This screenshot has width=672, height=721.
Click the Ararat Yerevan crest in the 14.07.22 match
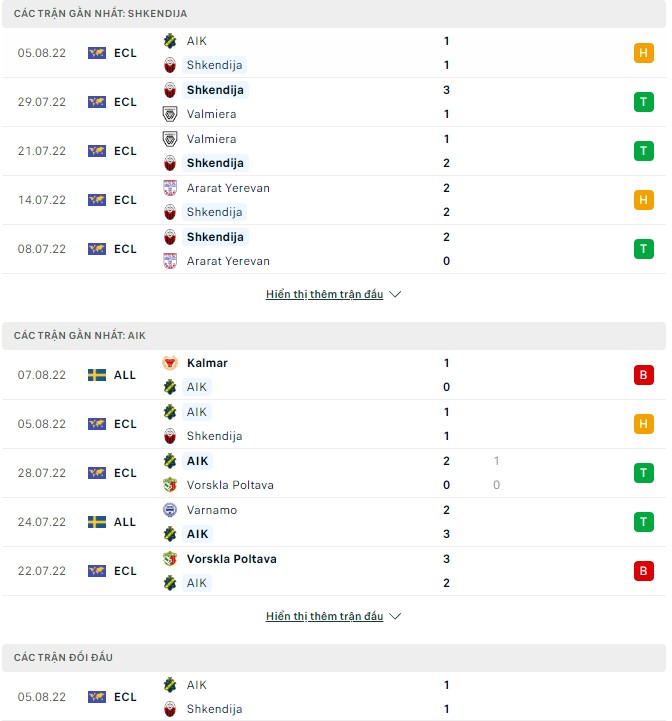pyautogui.click(x=170, y=188)
